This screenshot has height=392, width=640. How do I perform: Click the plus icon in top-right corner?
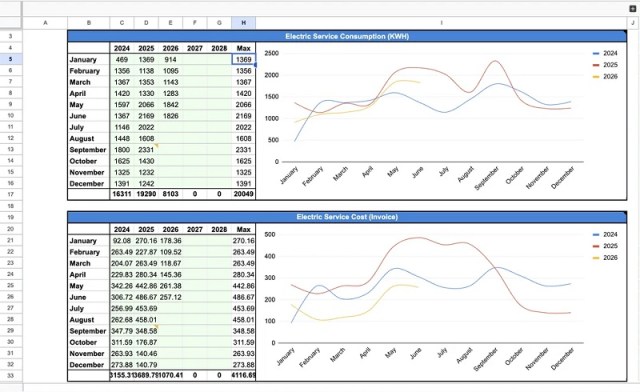click(x=632, y=9)
